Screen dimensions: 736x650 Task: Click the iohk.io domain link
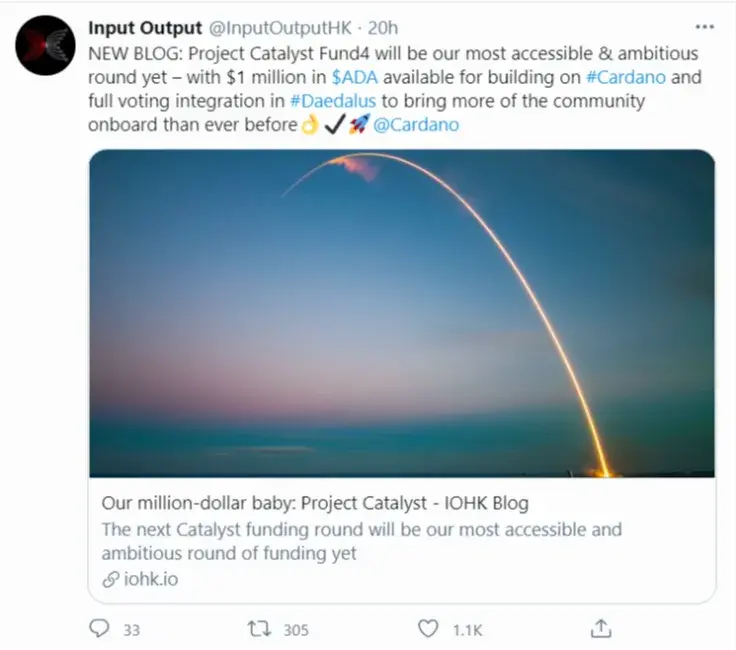pyautogui.click(x=151, y=578)
